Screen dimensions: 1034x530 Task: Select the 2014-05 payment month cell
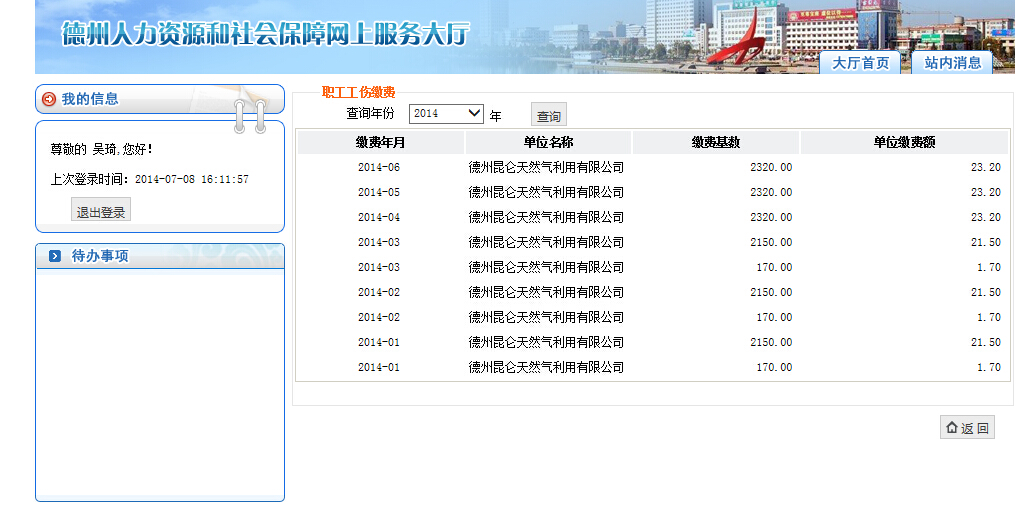(379, 192)
